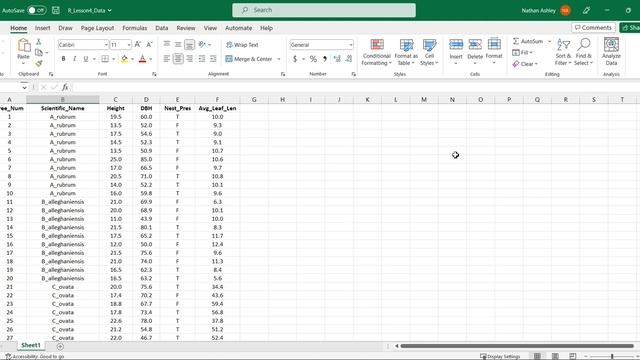
Task: Click the Fill button in the Editing group
Action: point(522,53)
